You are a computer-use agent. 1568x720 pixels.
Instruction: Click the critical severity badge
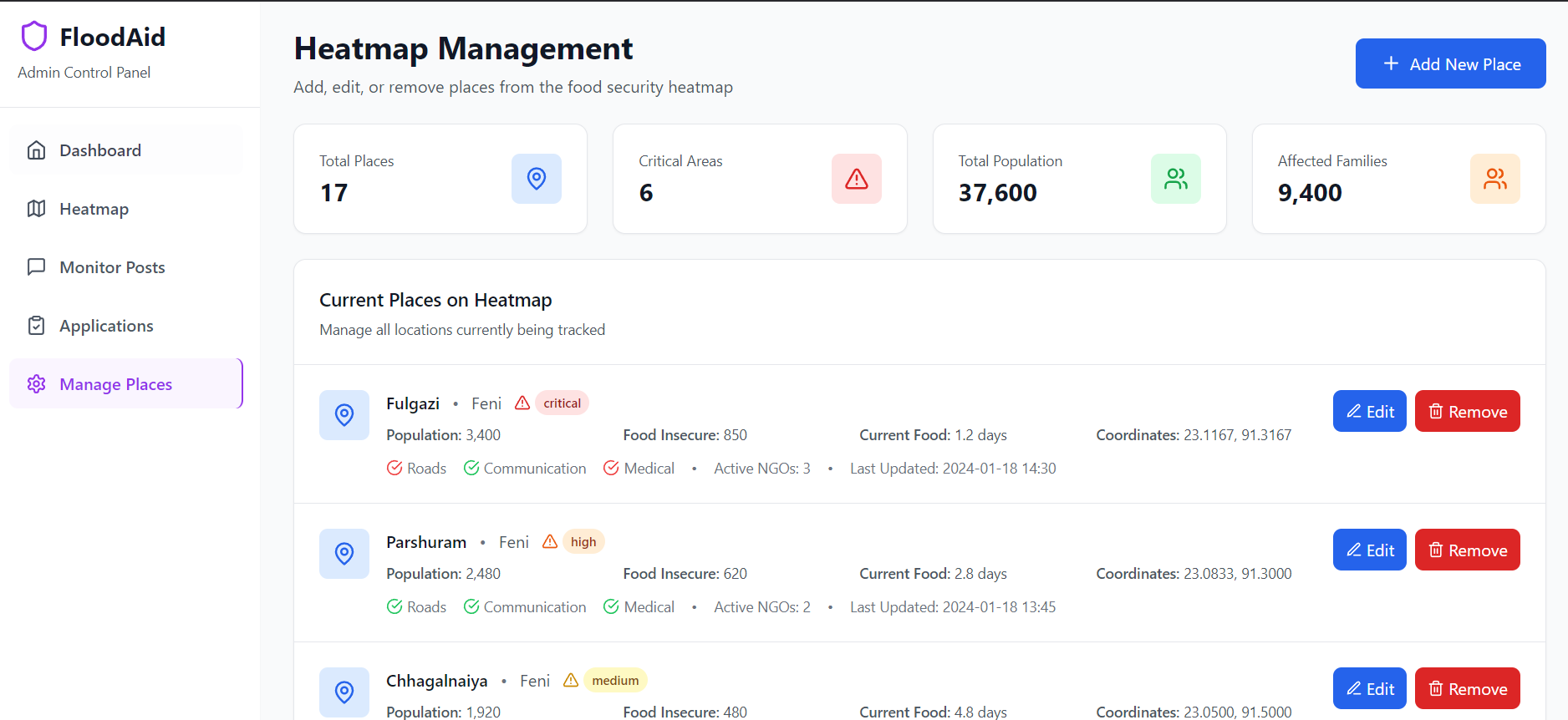562,403
